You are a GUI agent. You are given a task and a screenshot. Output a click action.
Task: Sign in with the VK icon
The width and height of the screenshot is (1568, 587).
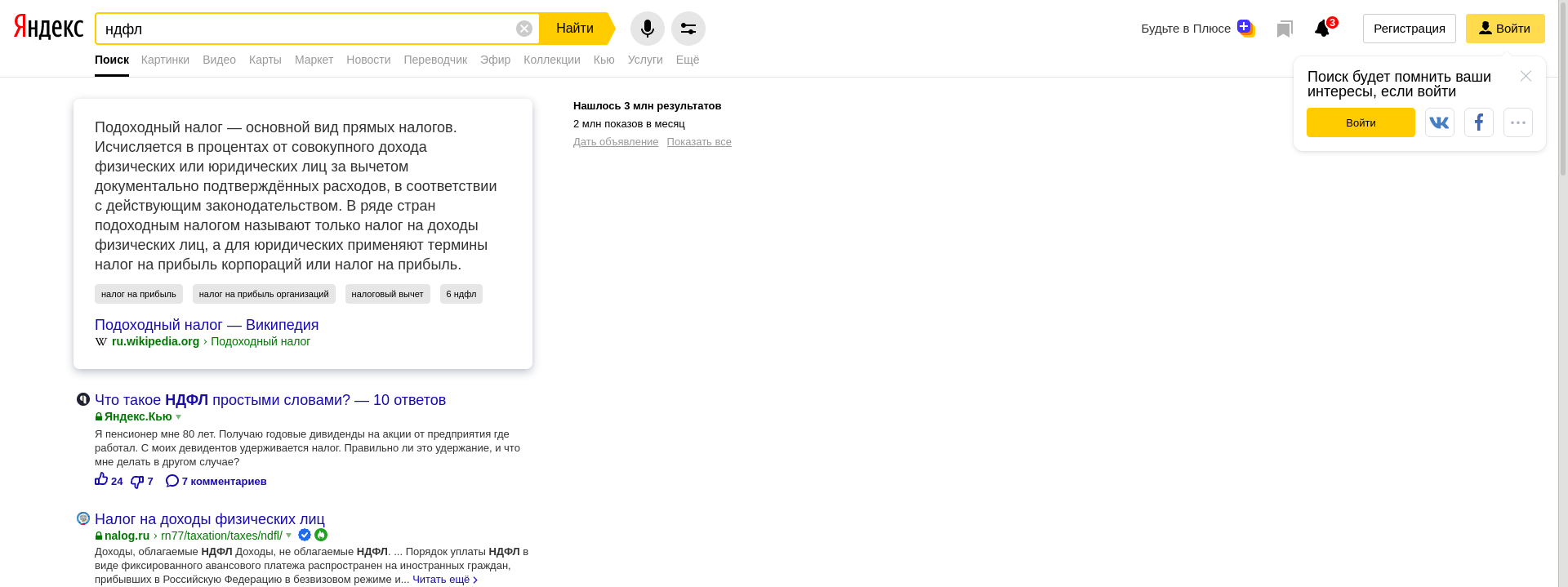tap(1440, 122)
